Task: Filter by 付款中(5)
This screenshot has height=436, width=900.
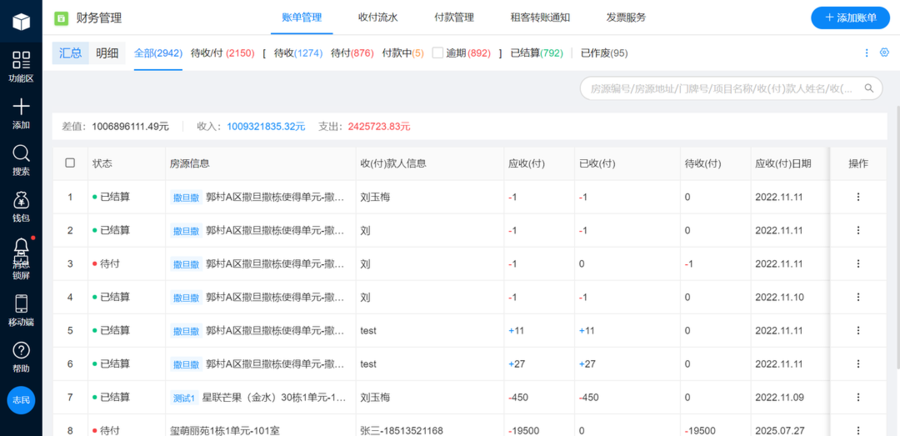Action: (x=403, y=53)
